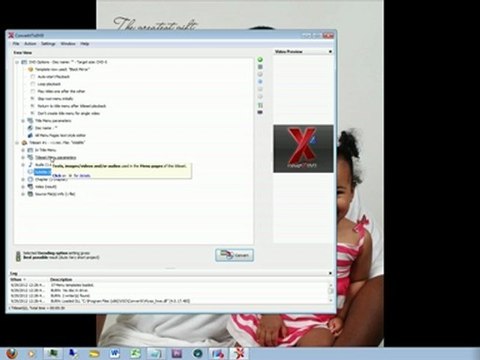Click the Video Preview panel pin button
Screen dimensions: 480x360
330,52
